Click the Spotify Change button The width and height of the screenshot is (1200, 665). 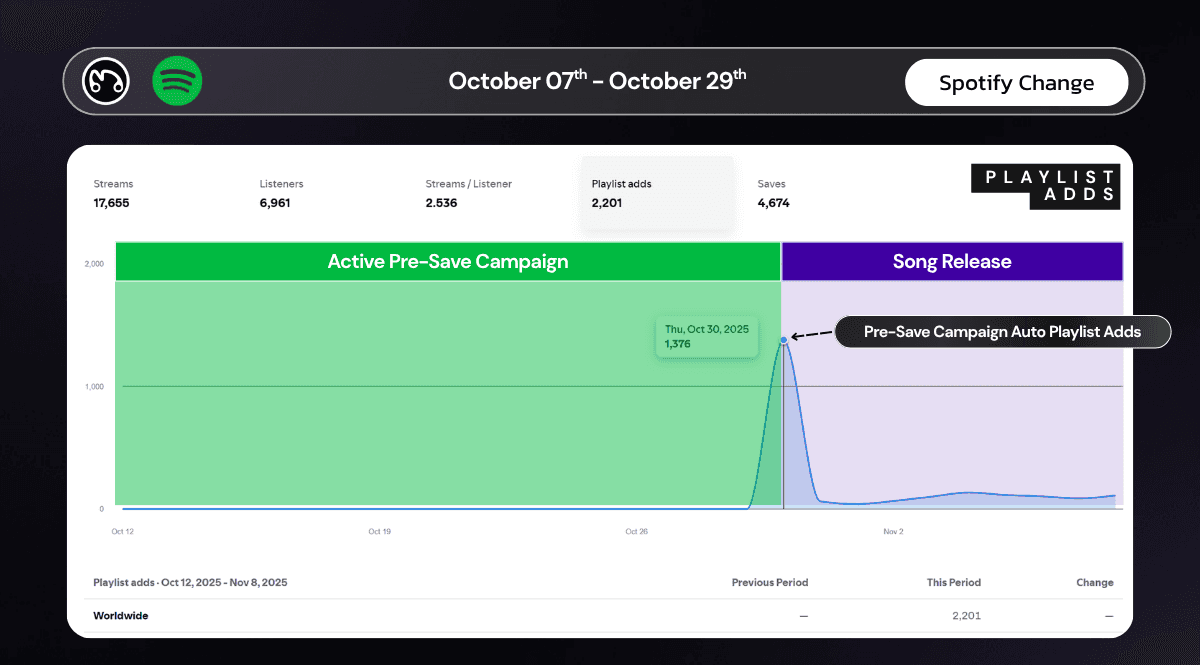point(1016,82)
